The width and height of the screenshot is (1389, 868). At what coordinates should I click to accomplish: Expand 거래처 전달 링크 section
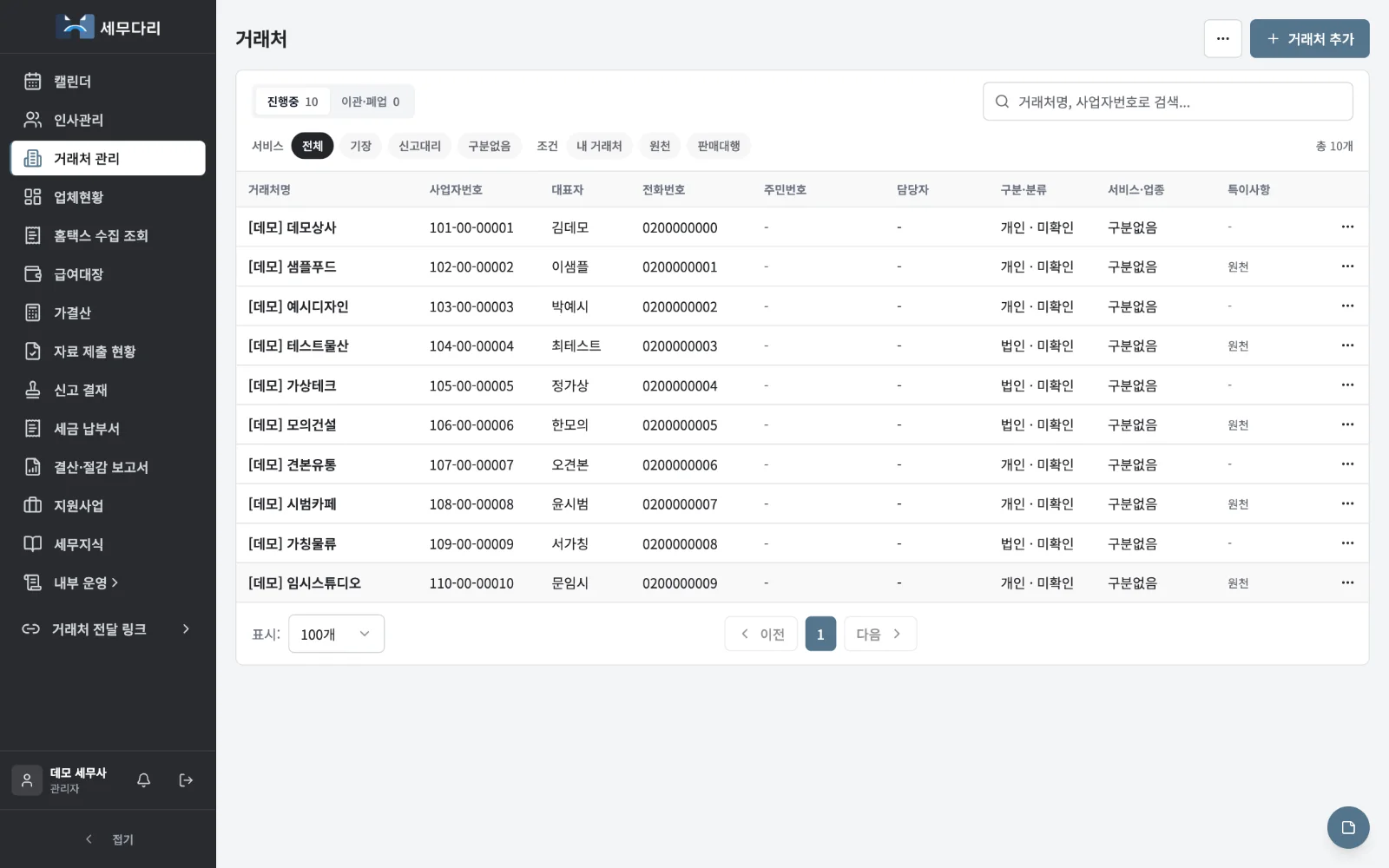click(108, 628)
